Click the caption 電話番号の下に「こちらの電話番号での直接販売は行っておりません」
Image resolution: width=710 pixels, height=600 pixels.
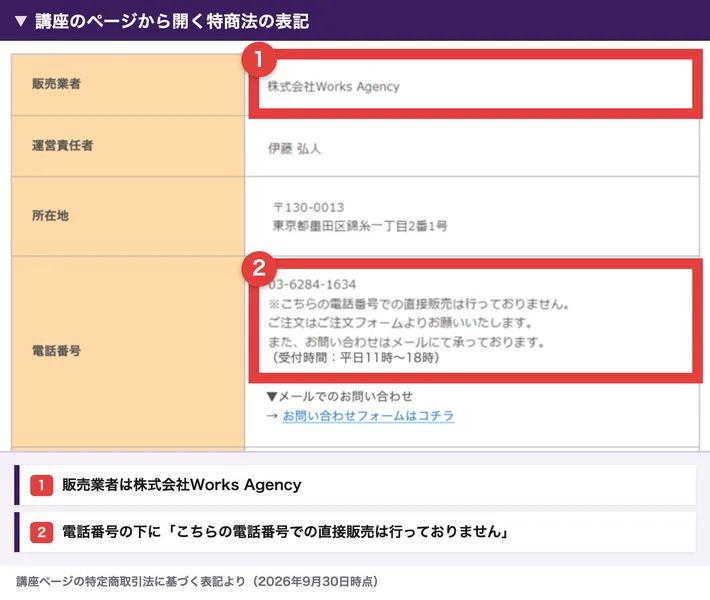click(285, 532)
